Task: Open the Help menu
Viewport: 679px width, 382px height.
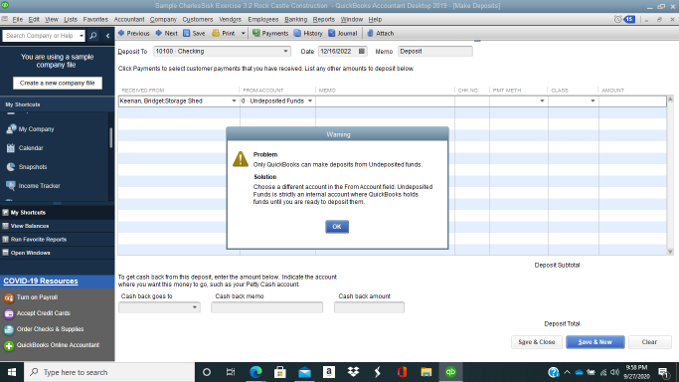Action: (x=375, y=19)
